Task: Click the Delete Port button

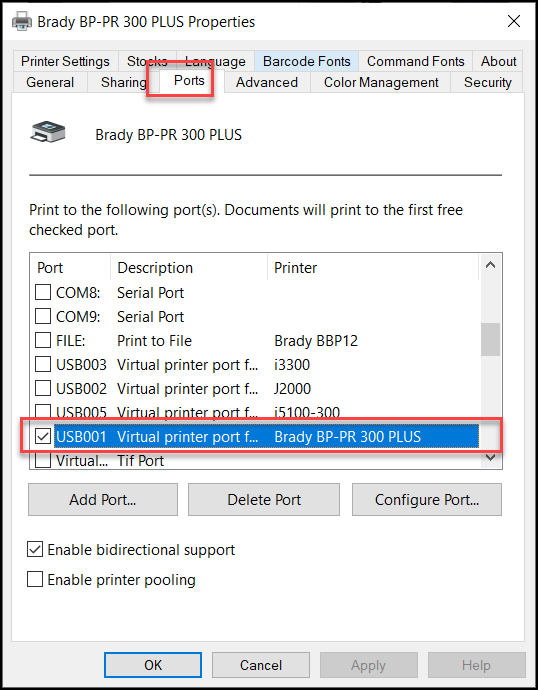Action: (x=264, y=499)
